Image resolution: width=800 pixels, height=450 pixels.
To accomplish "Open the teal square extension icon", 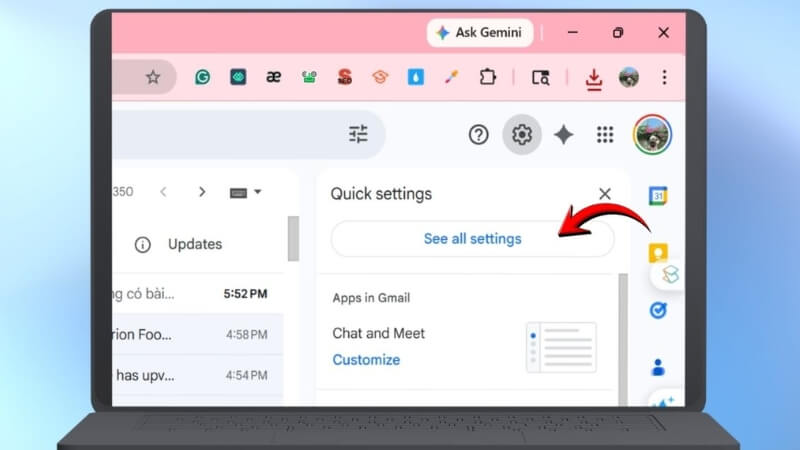I will [x=238, y=77].
